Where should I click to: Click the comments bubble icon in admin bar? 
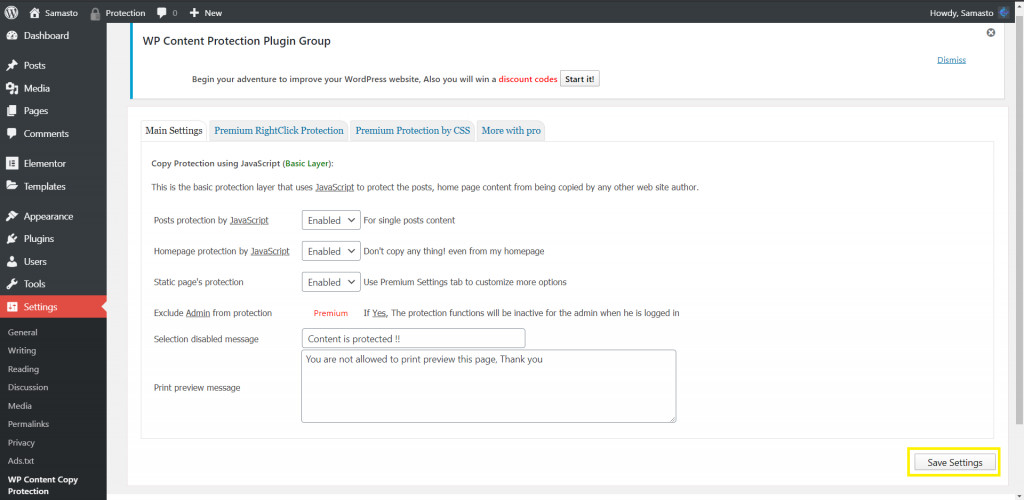[163, 12]
